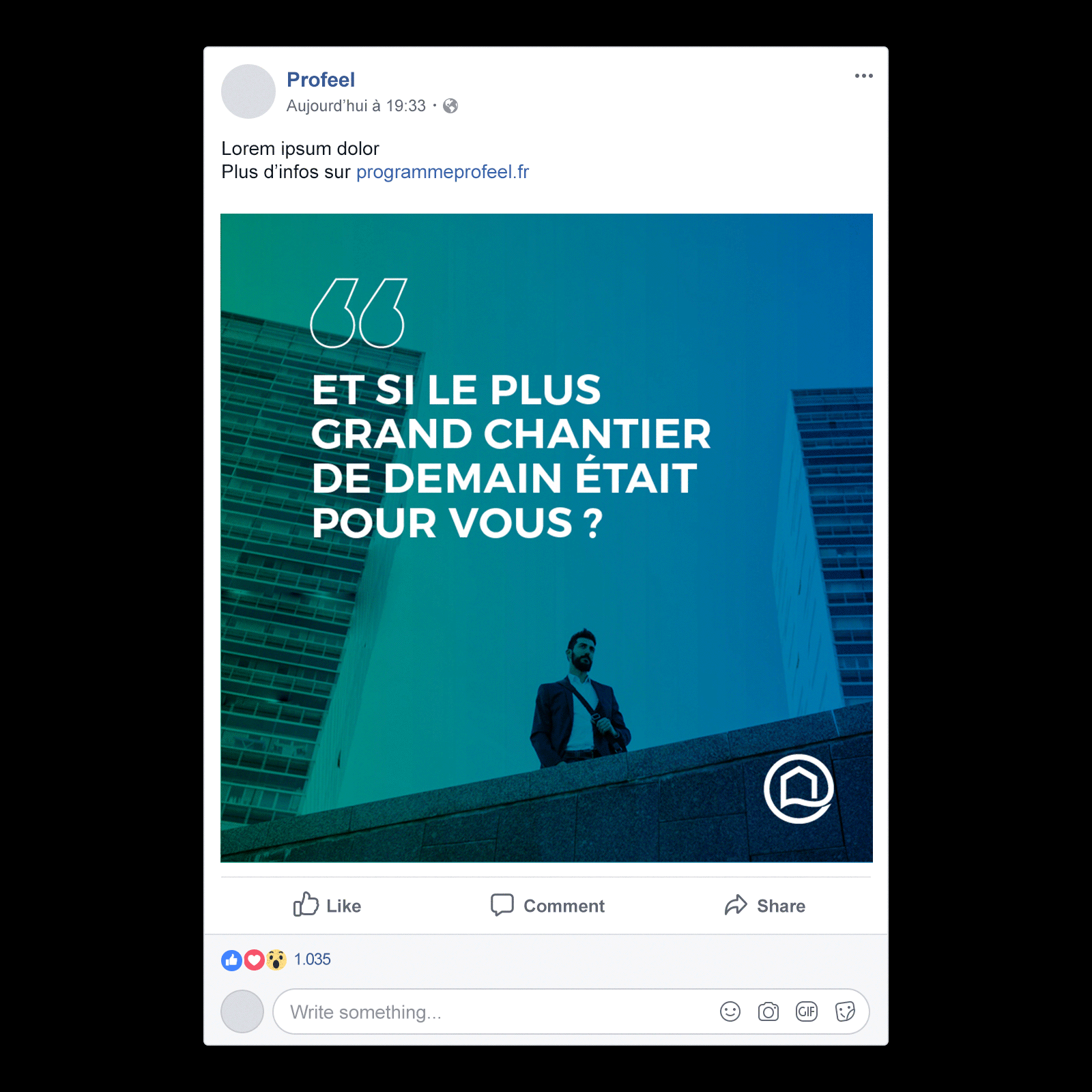Click the wow face reaction icon
1092x1092 pixels.
tap(276, 960)
